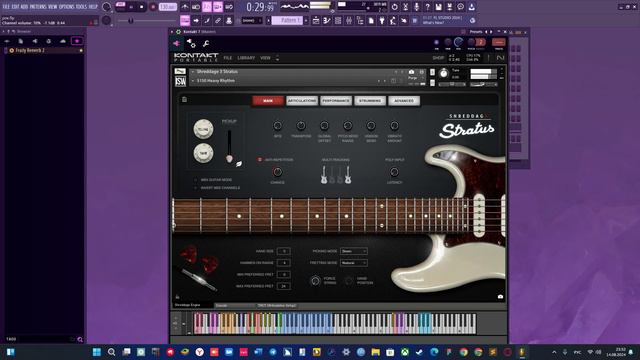The width and height of the screenshot is (640, 360).
Task: Click the ISW logo icon
Action: point(180,81)
